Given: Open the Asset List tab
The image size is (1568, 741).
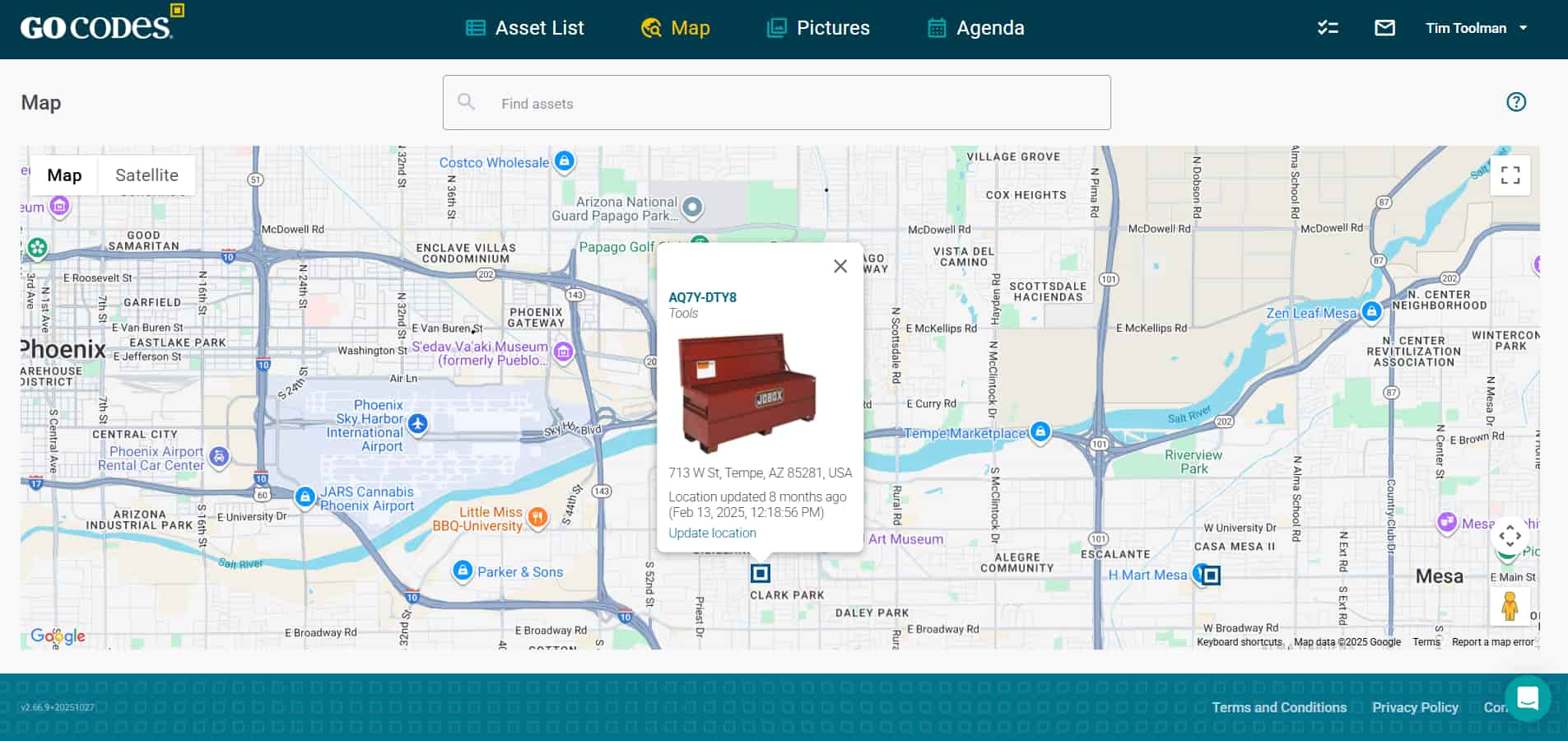Looking at the screenshot, I should click(524, 28).
